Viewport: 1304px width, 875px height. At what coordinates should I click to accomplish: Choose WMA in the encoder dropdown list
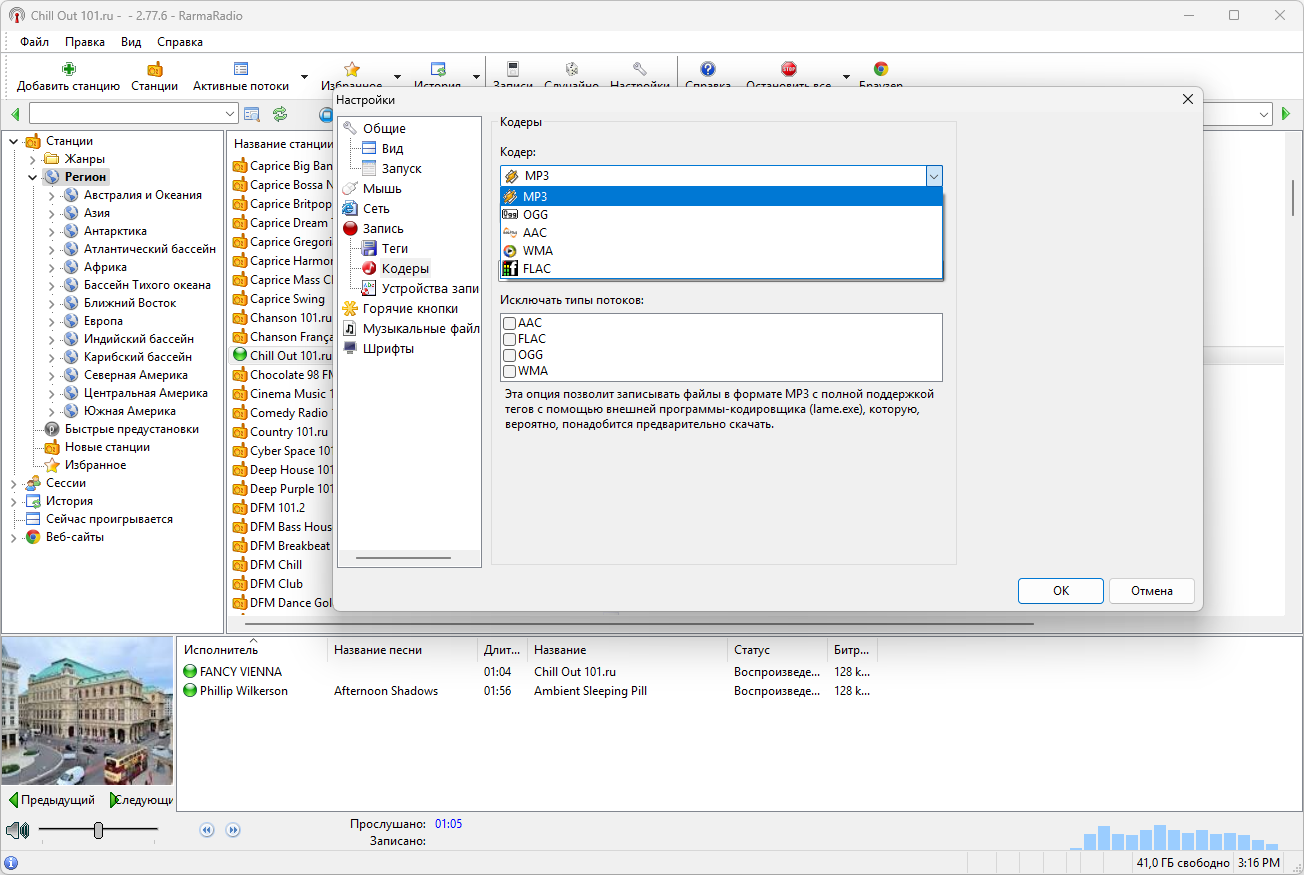coord(721,250)
